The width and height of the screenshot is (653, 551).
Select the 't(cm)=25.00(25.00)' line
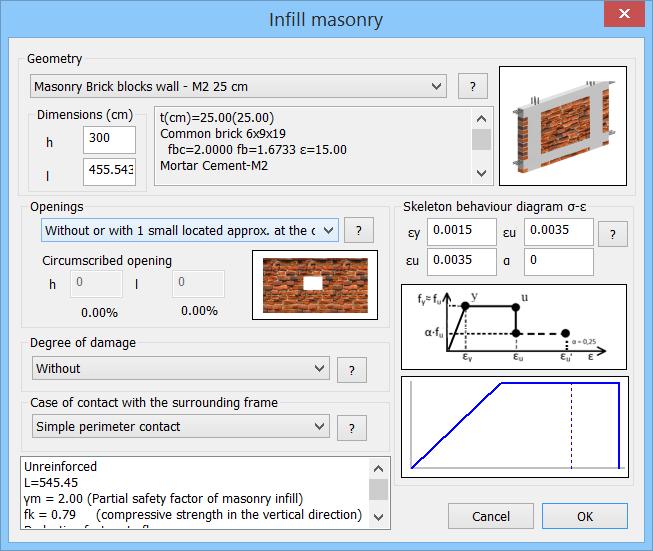pos(217,118)
